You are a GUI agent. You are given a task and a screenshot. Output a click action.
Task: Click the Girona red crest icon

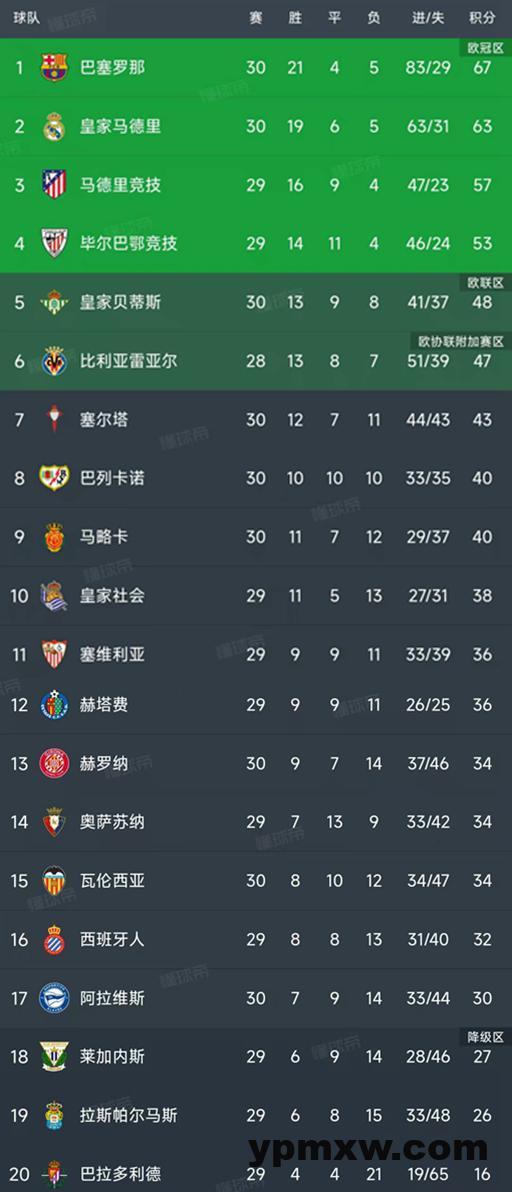(x=54, y=763)
